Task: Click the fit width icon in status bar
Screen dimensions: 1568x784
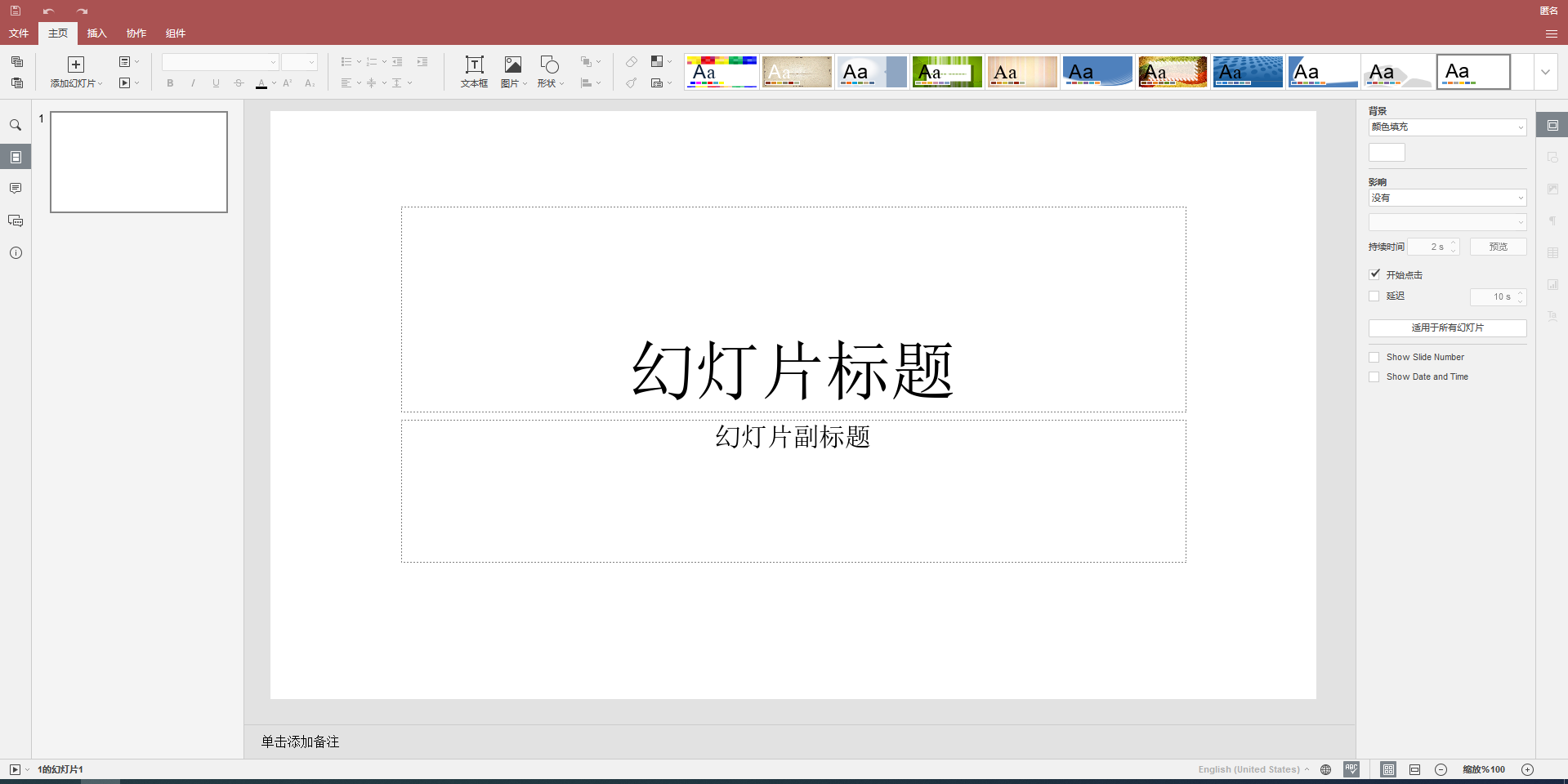Action: pos(1415,769)
